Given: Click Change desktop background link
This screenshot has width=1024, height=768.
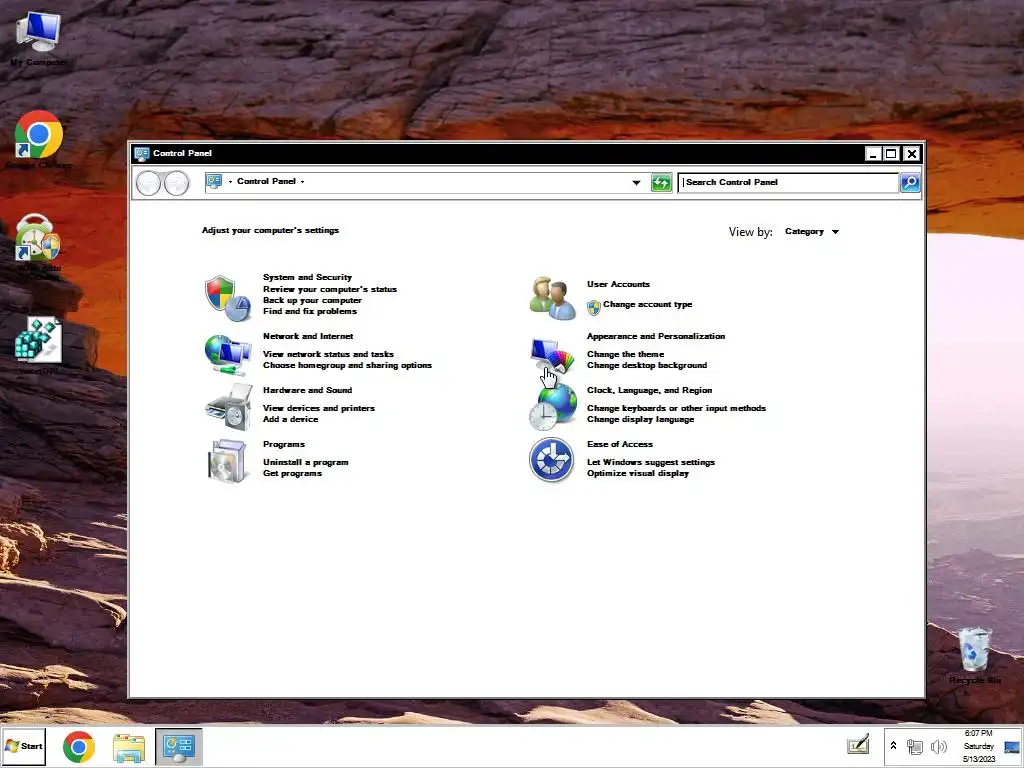Looking at the screenshot, I should point(647,365).
